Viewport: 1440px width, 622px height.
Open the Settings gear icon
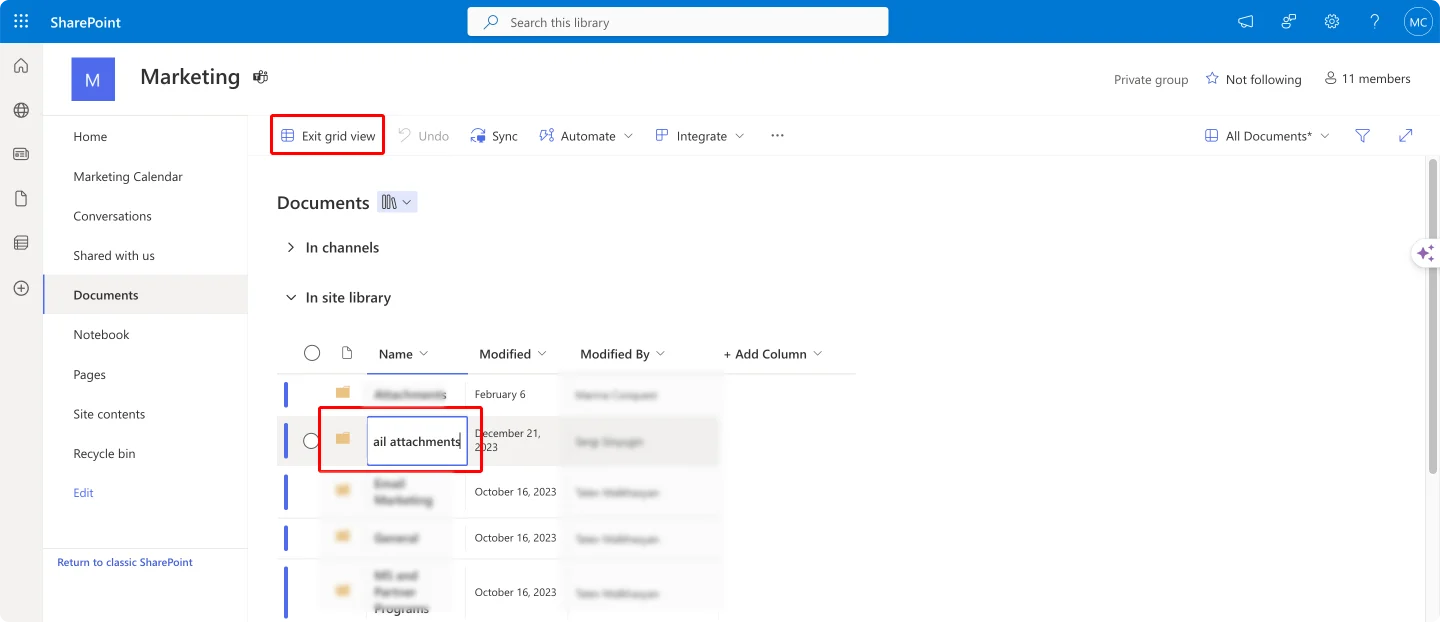(x=1332, y=21)
